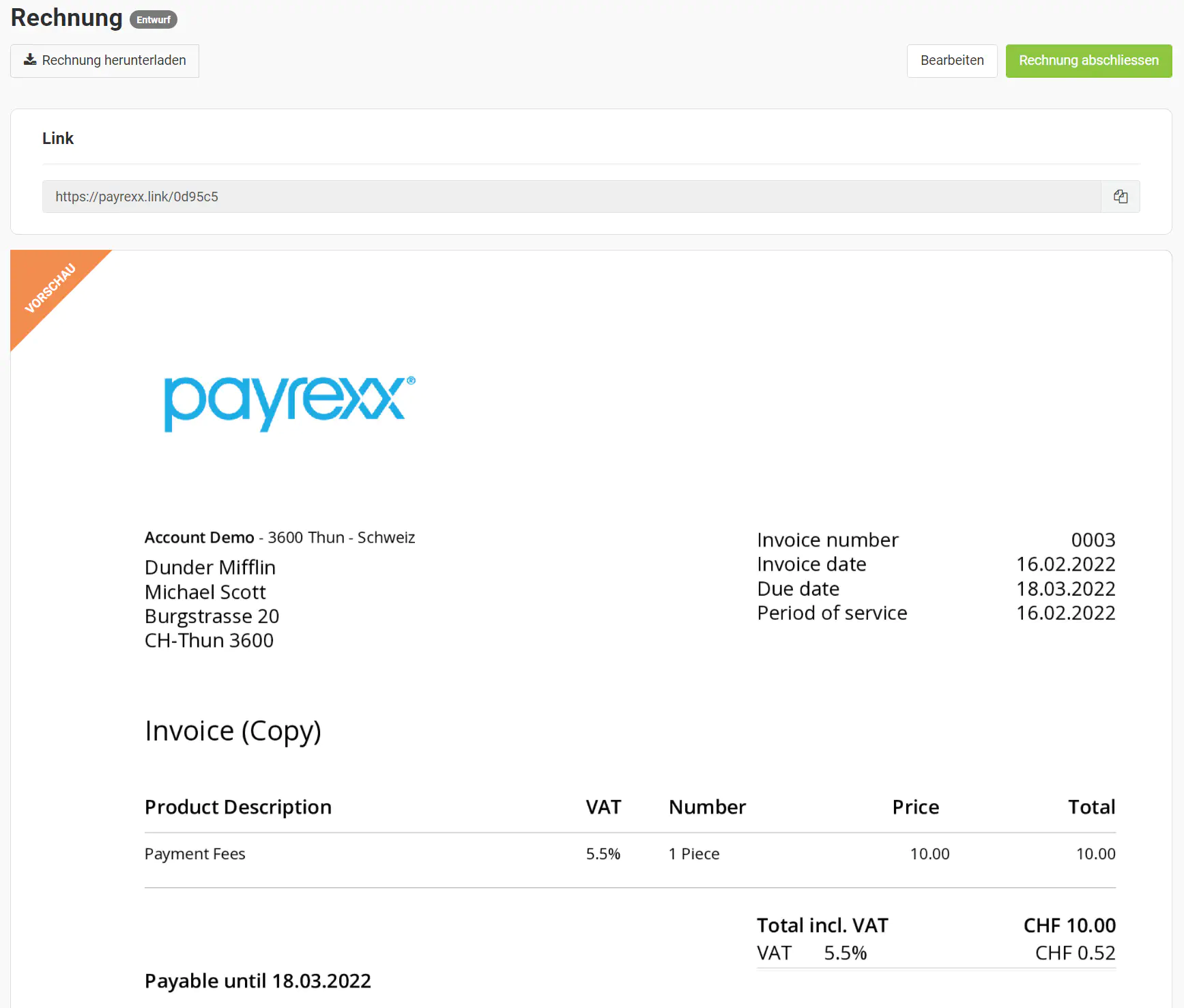Click the Link section heading
The width and height of the screenshot is (1184, 1008).
[x=58, y=139]
